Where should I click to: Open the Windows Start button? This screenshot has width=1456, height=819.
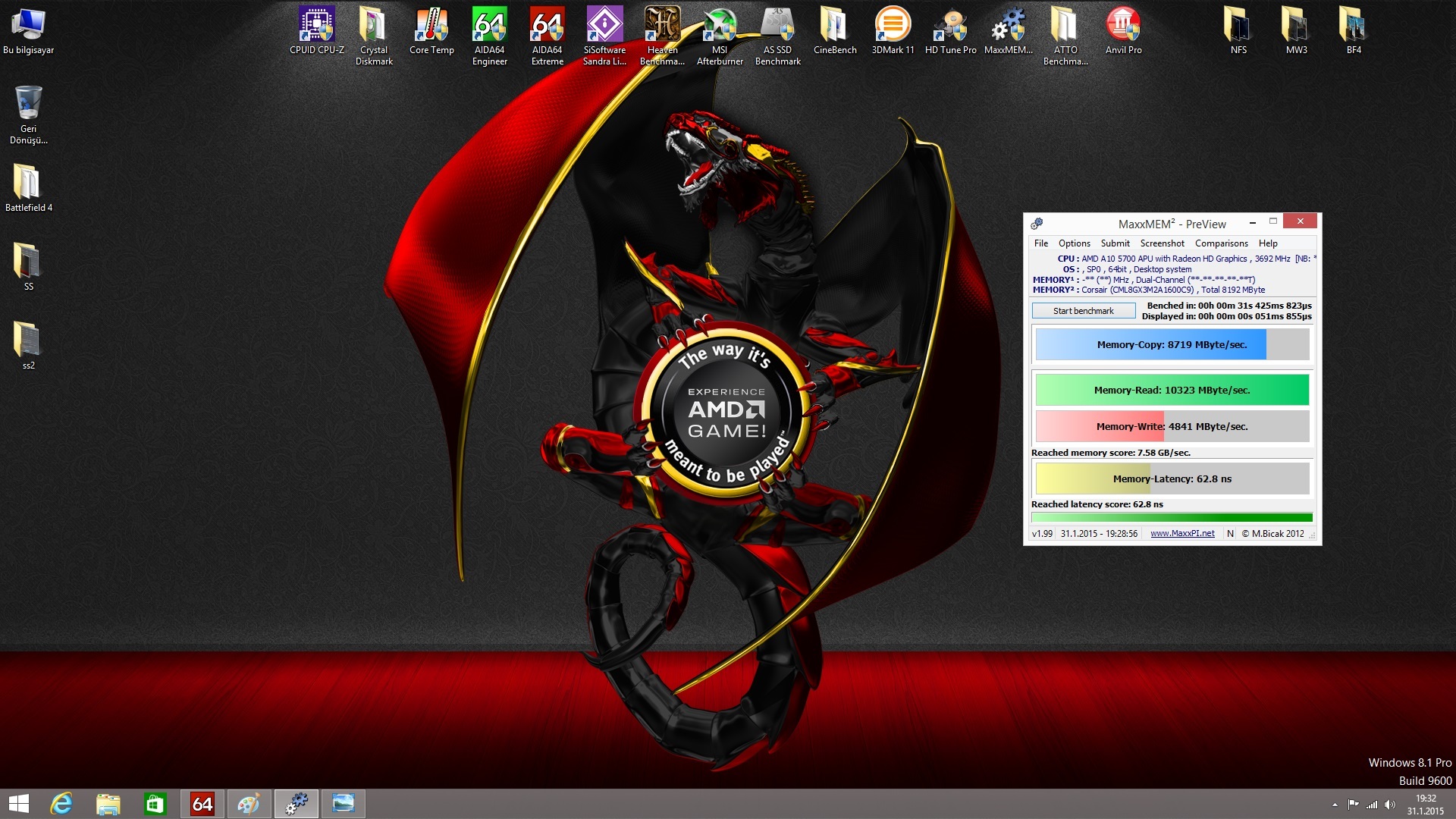[18, 804]
